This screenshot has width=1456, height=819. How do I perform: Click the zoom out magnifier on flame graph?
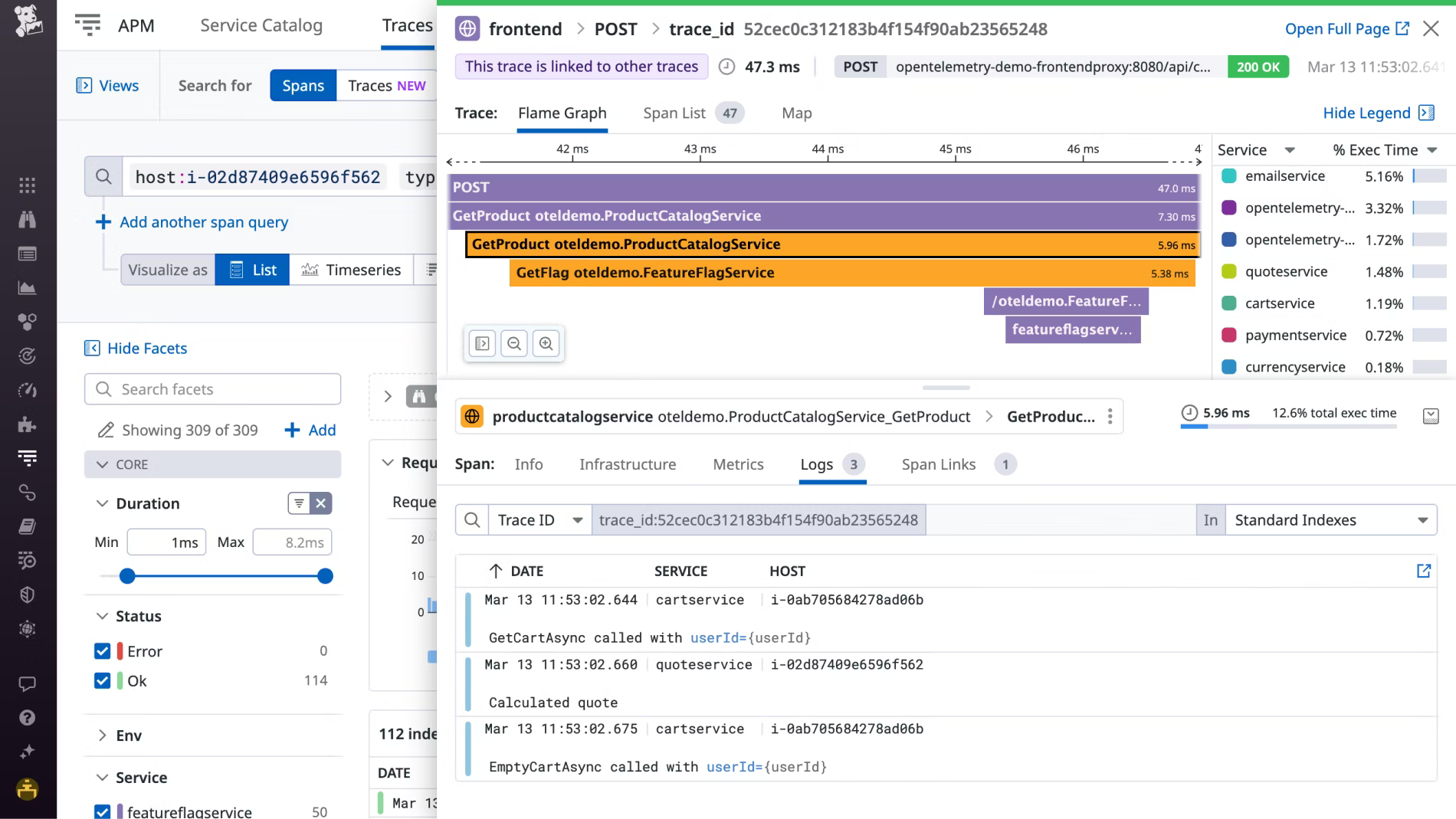click(514, 343)
